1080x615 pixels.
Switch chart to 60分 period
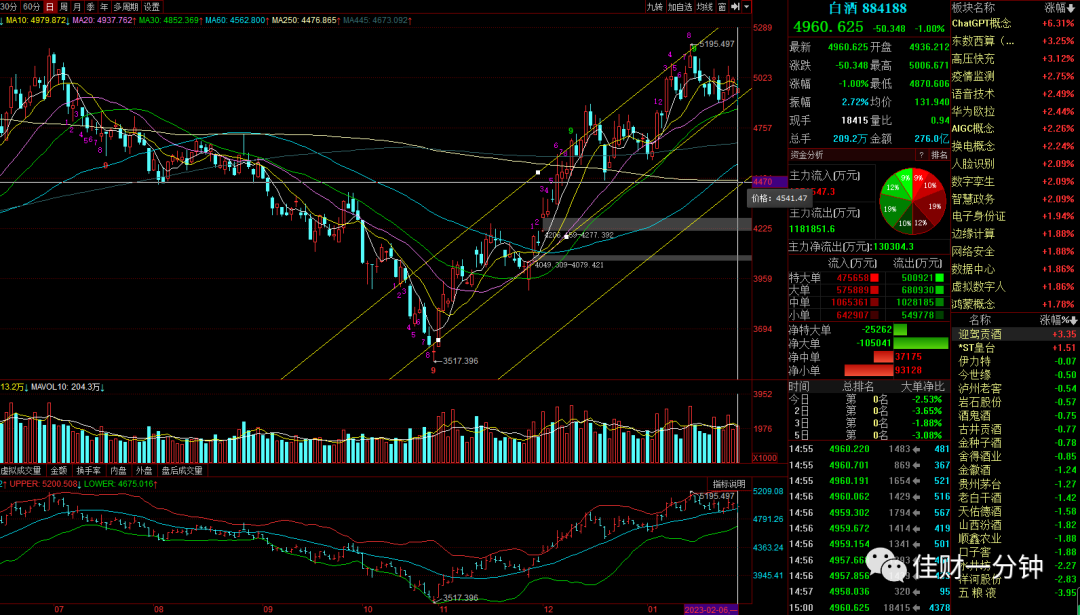[31, 7]
